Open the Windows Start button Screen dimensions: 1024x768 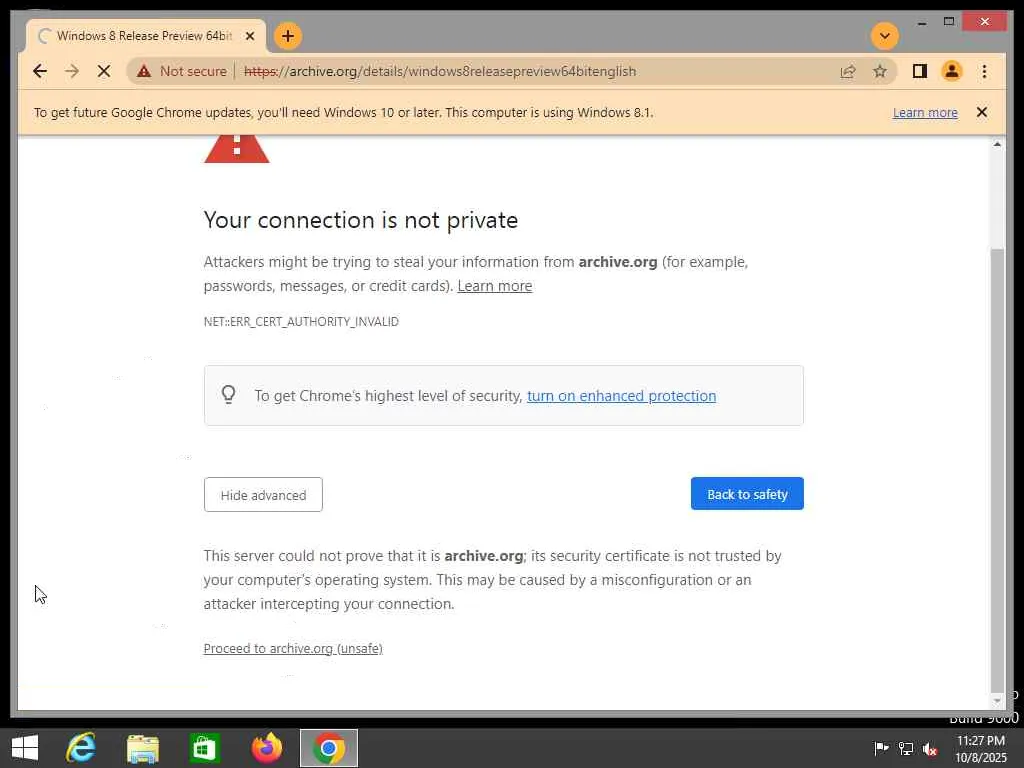click(25, 748)
